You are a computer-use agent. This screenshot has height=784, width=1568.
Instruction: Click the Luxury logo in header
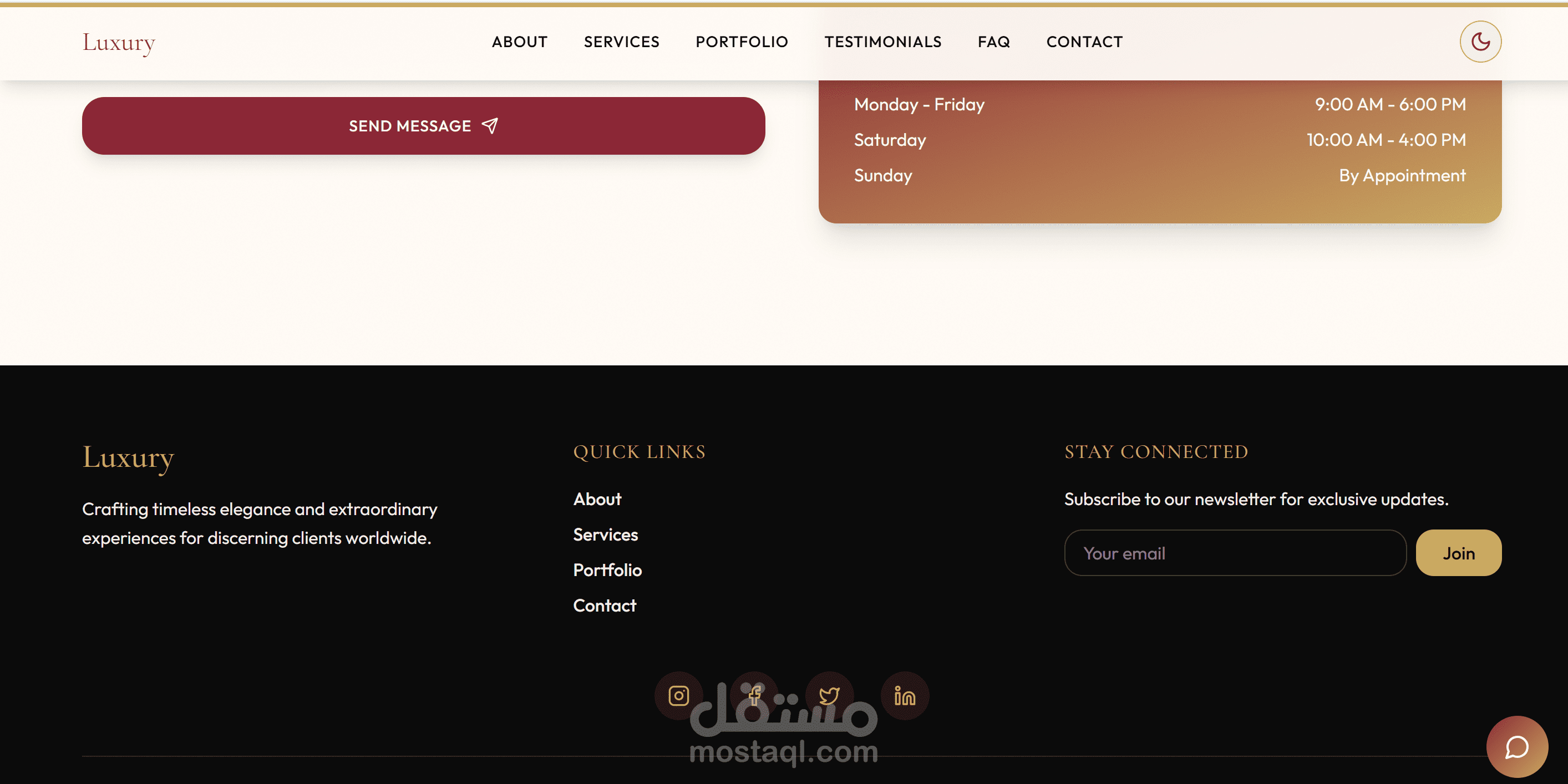pos(119,42)
